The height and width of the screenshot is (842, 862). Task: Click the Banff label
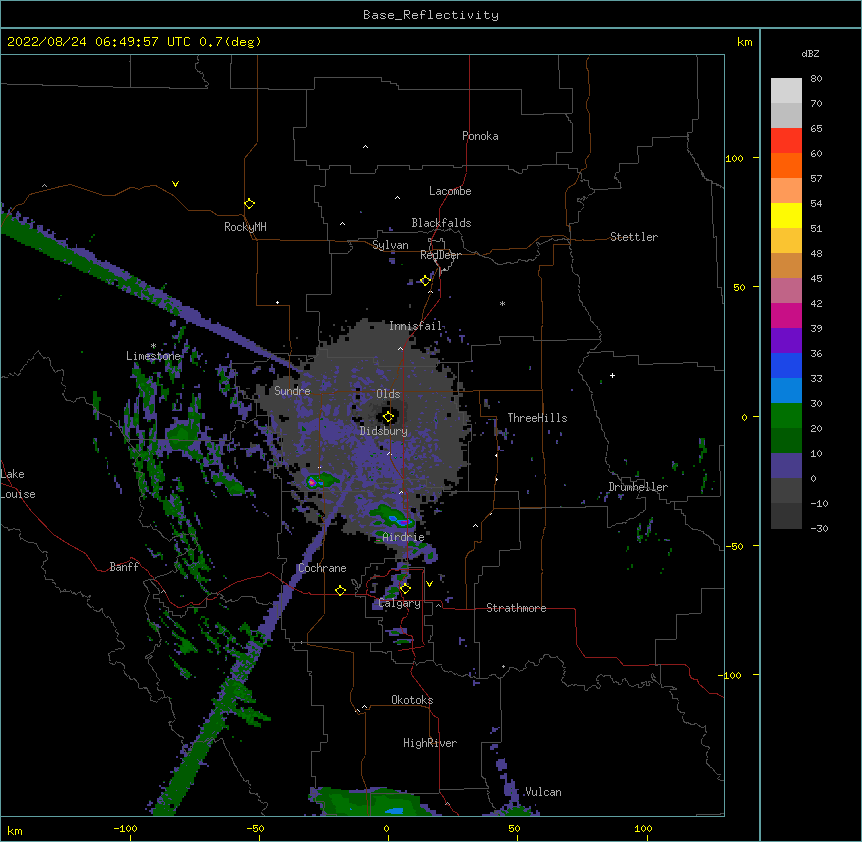coord(124,567)
